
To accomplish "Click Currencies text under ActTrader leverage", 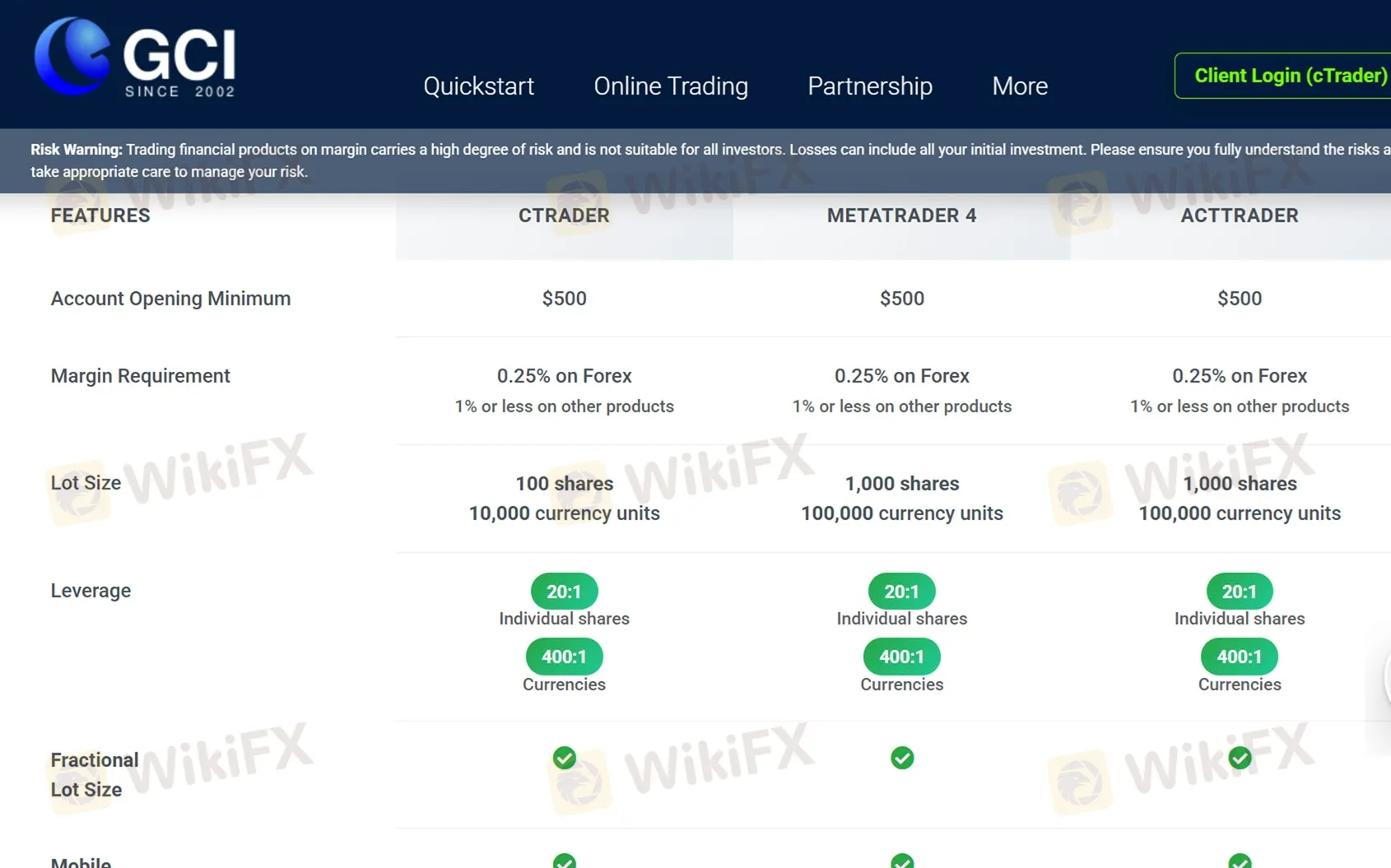I will click(1240, 685).
